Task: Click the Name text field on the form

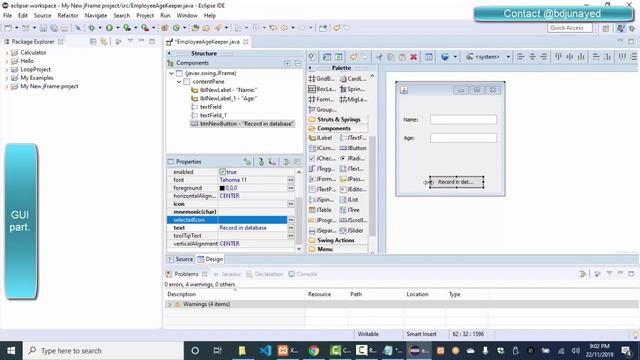Action: click(463, 120)
